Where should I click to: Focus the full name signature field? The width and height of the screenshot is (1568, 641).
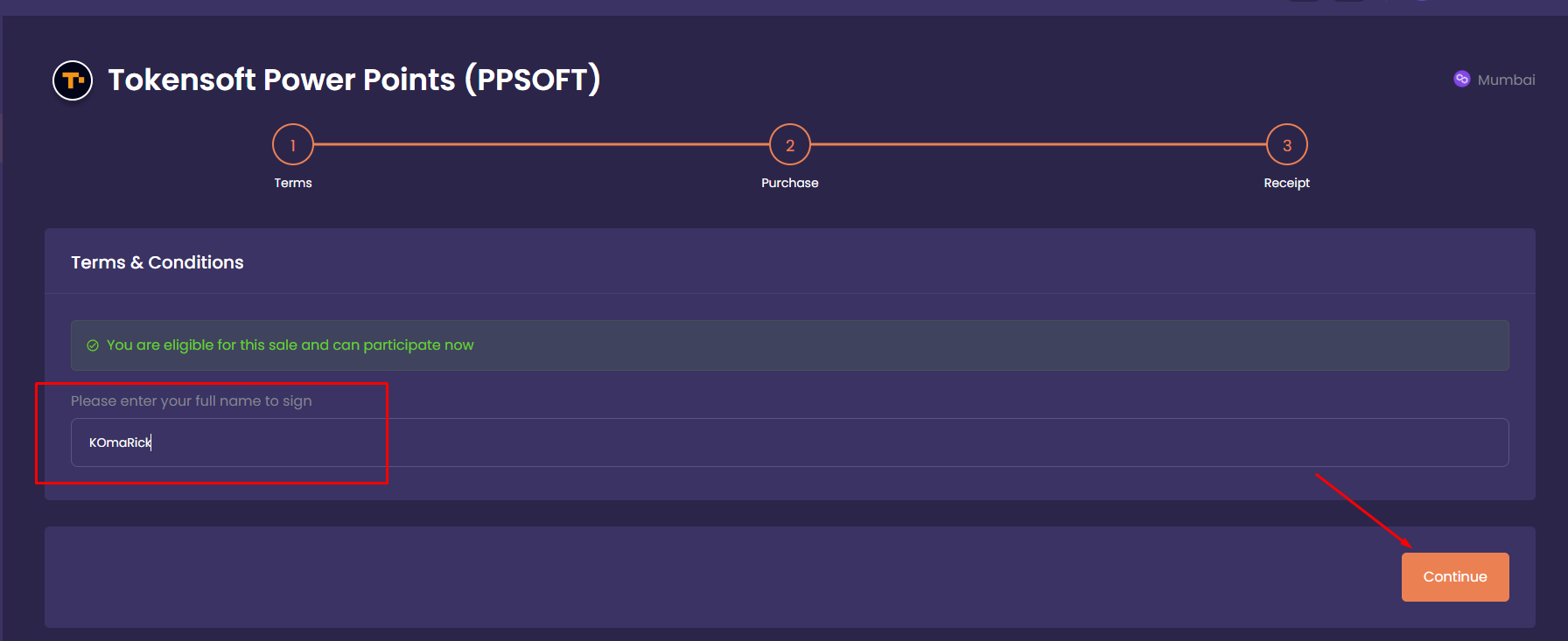click(787, 442)
